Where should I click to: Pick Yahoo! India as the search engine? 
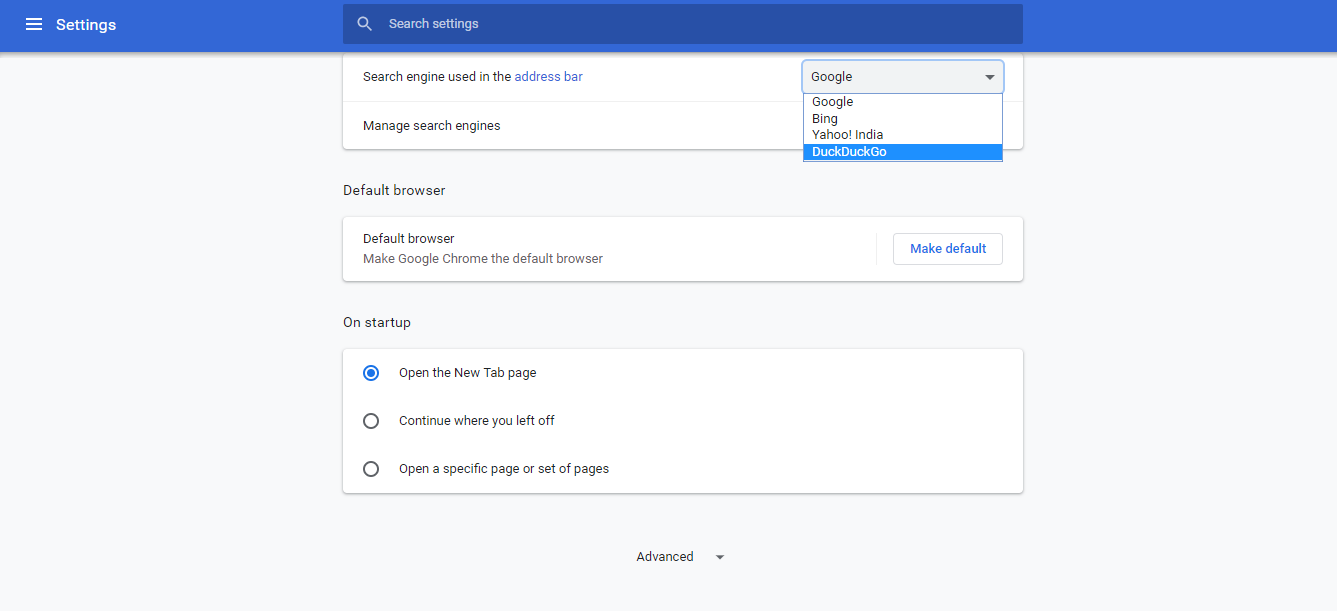[903, 135]
